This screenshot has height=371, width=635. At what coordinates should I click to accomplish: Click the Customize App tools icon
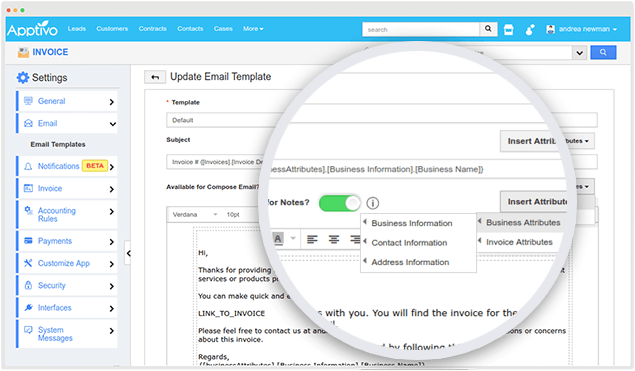tap(28, 263)
